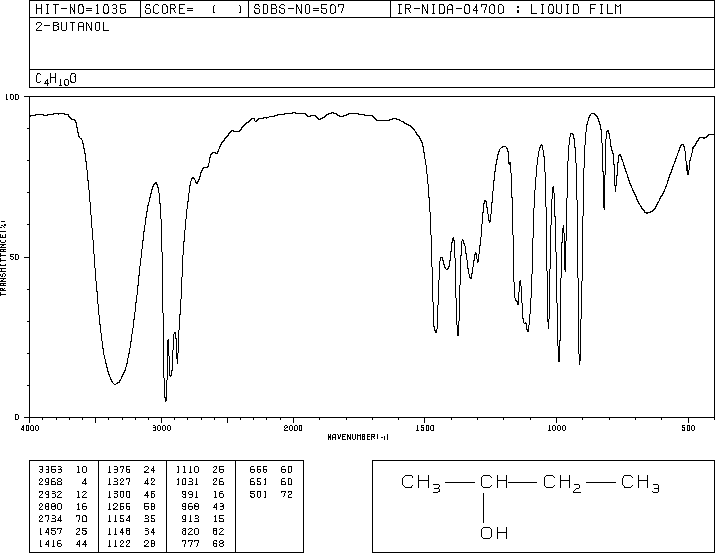Select the 2-BUTANOL compound name

pos(72,27)
